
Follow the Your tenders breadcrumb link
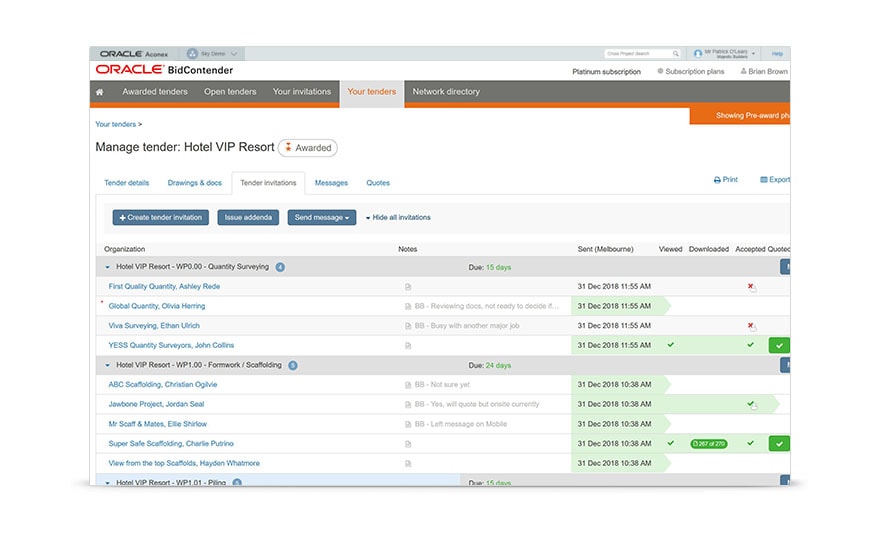(116, 125)
